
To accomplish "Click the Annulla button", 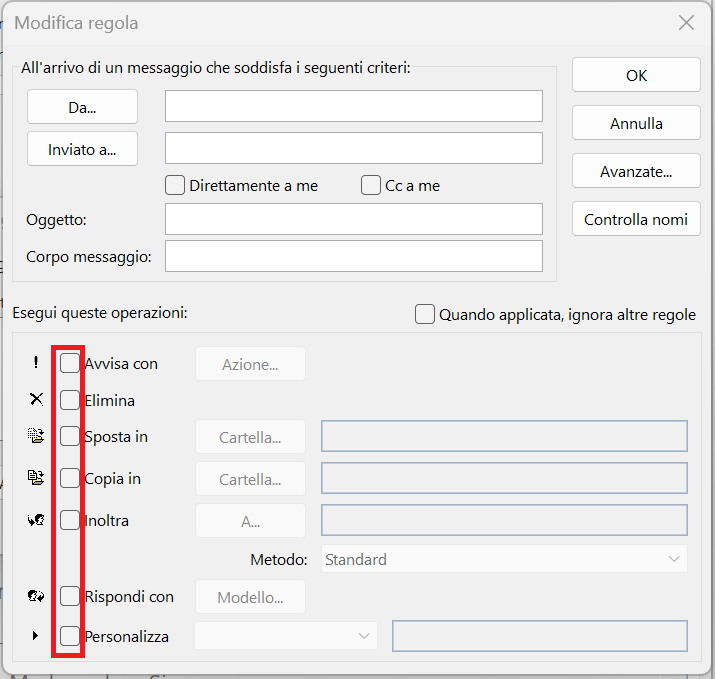I will 636,123.
